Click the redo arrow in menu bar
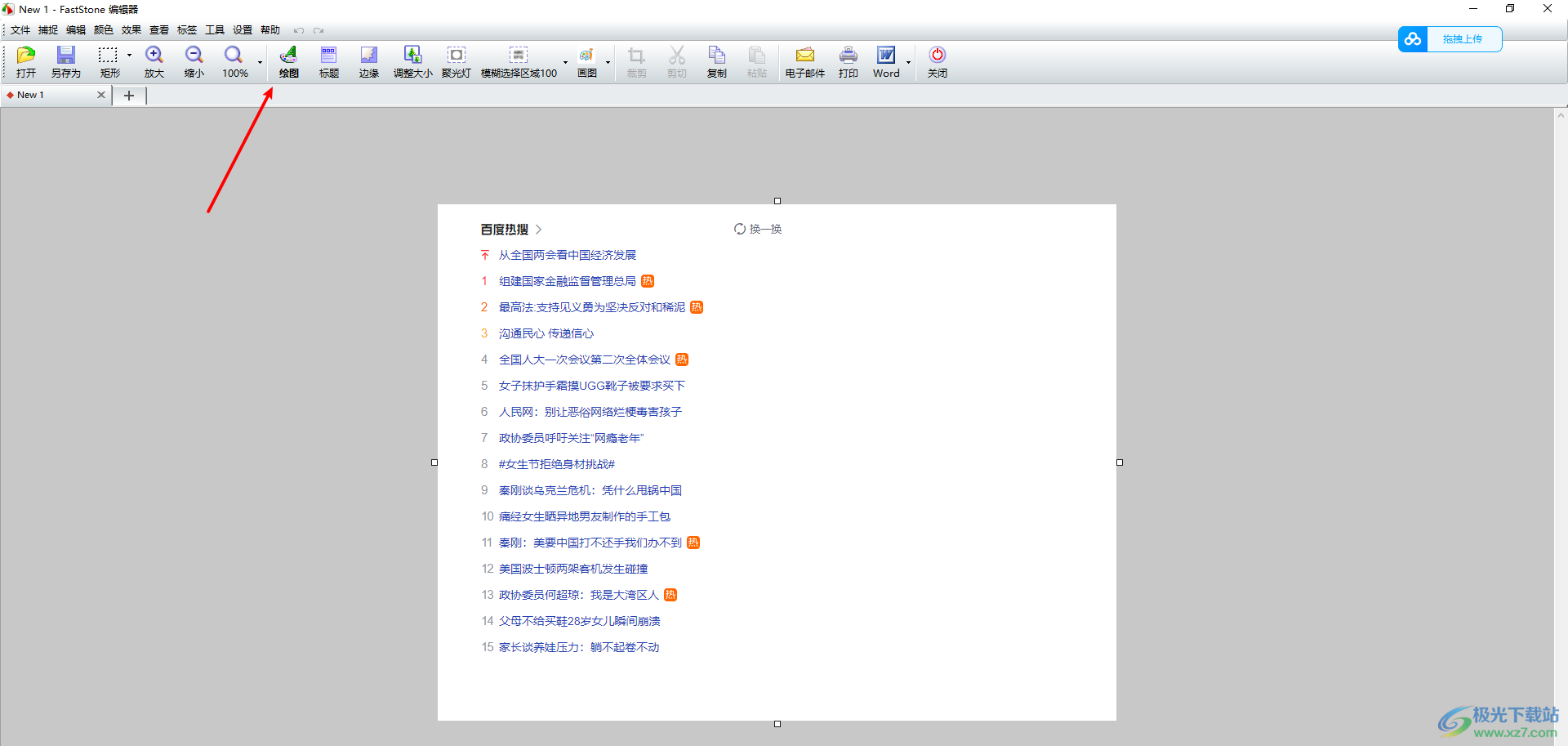Screen dimensions: 1568x746 point(318,31)
